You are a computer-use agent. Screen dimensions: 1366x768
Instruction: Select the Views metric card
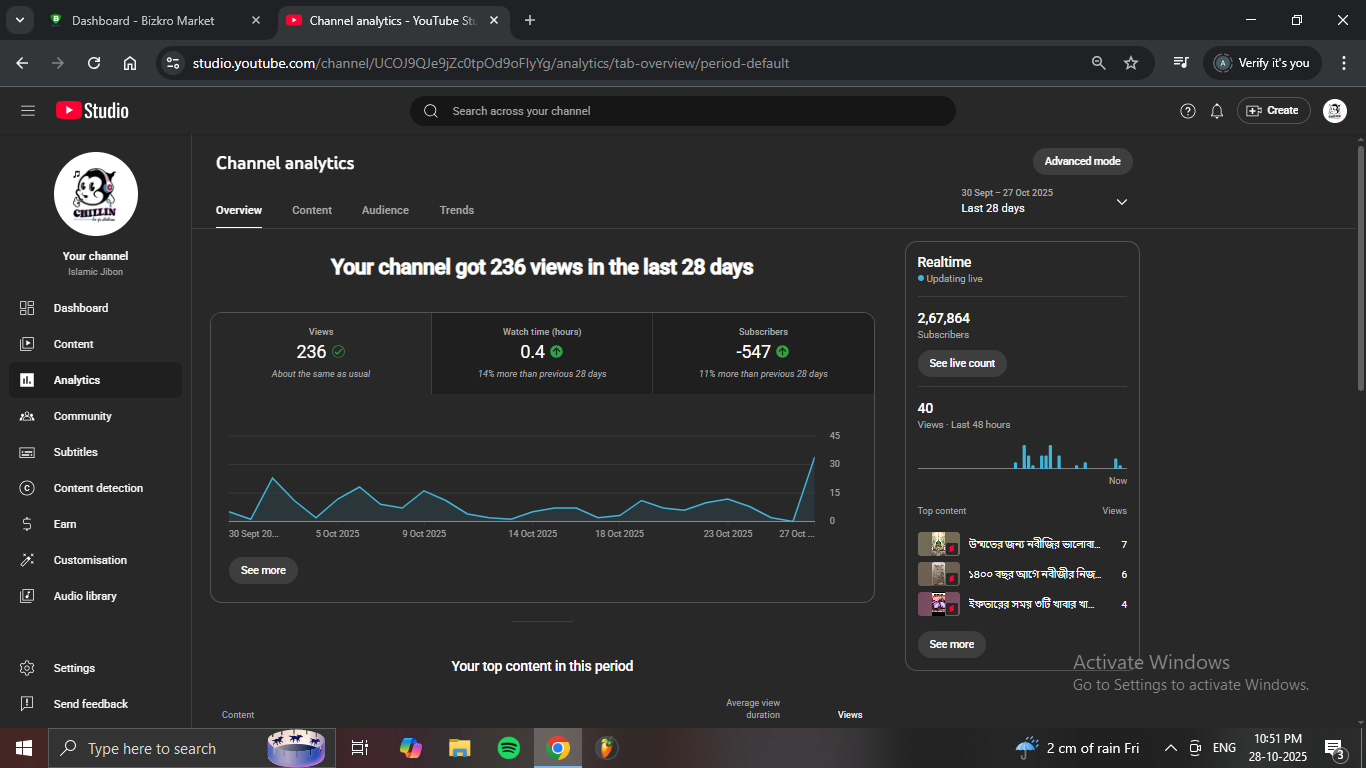point(321,353)
